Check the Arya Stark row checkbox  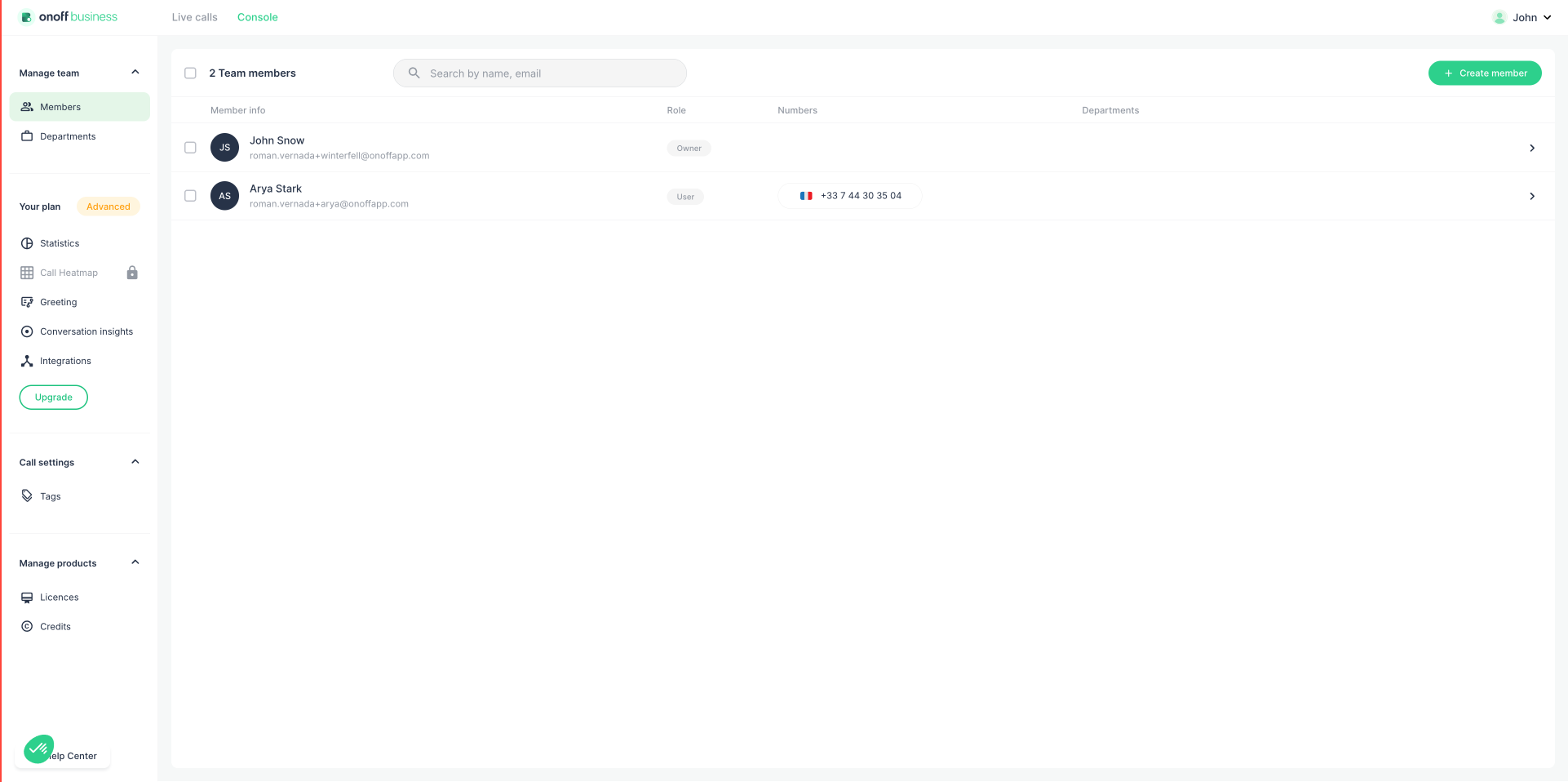(x=190, y=196)
